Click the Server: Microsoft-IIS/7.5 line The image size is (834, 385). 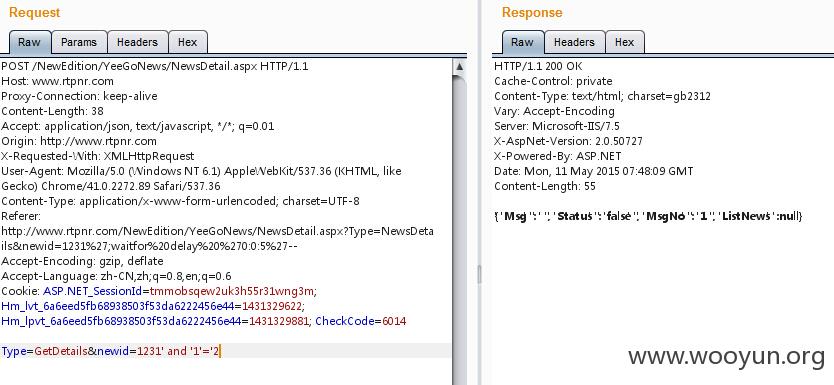coord(557,127)
